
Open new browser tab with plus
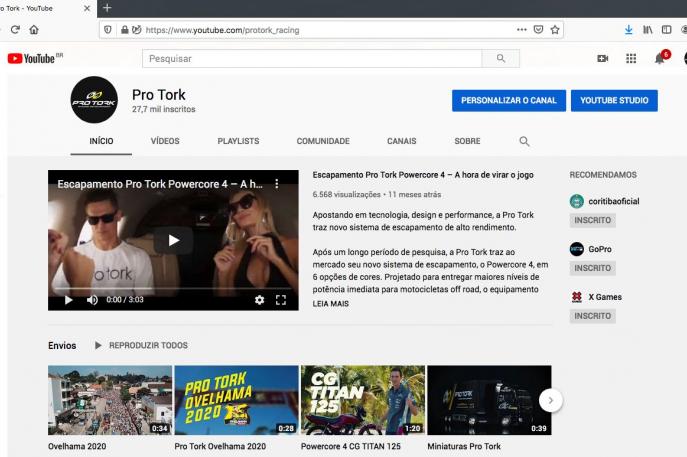(107, 8)
